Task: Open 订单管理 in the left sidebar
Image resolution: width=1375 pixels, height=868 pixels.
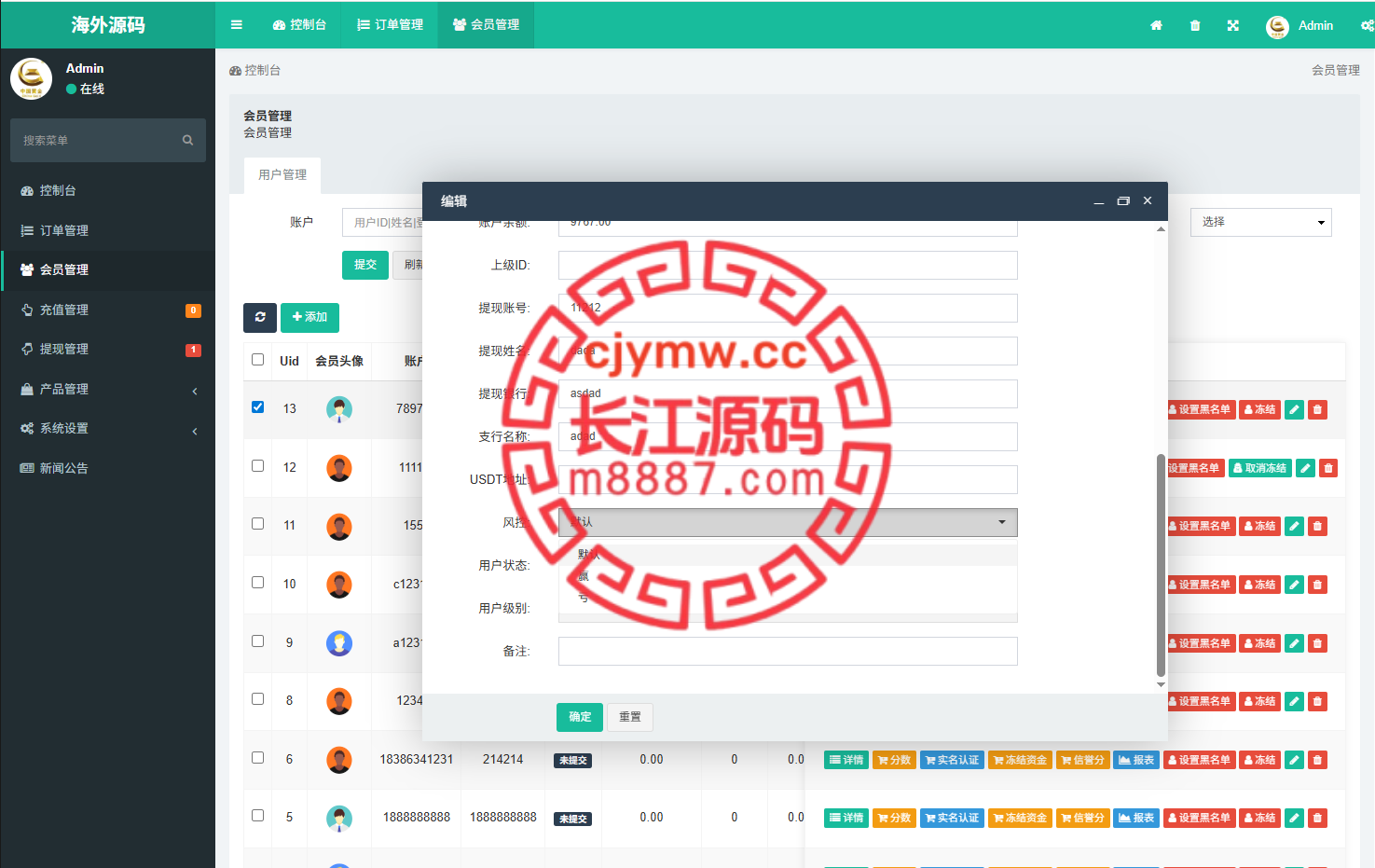Action: tap(108, 230)
